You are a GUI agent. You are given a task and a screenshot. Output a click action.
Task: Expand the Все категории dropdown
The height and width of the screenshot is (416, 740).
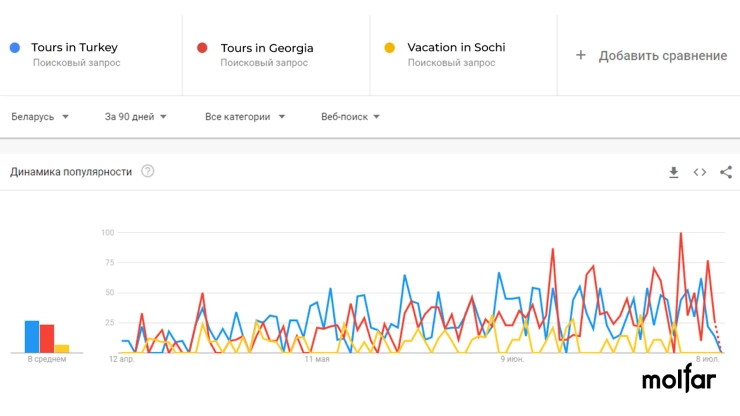(245, 117)
